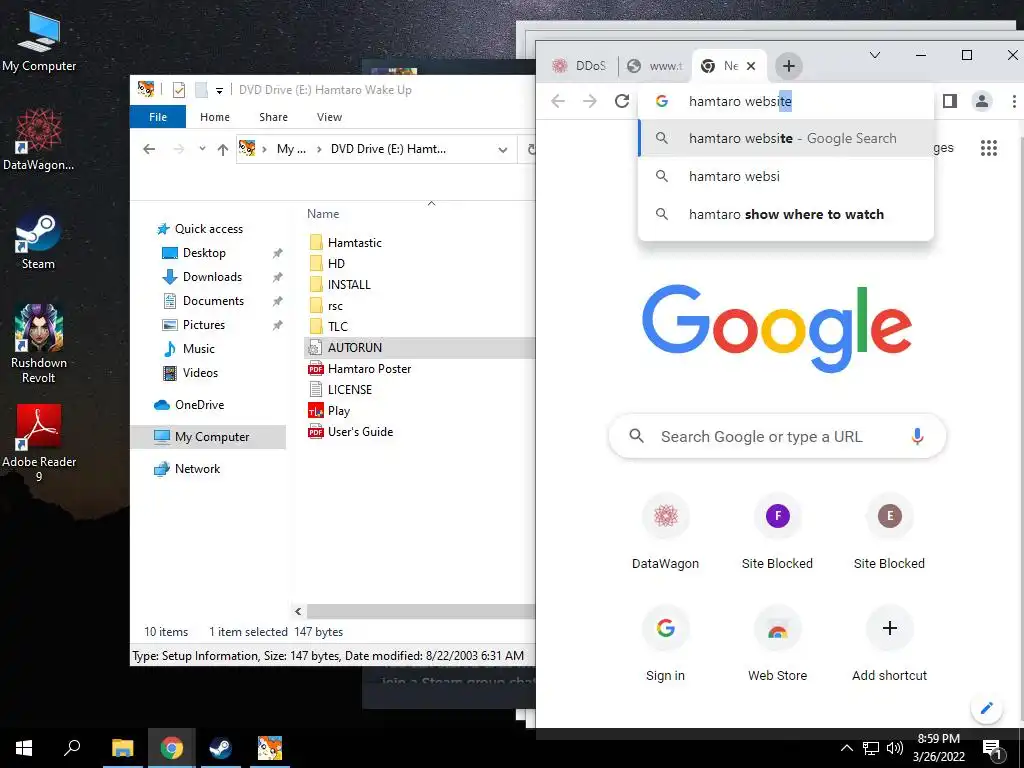Click Add shortcut tile

[x=889, y=645]
